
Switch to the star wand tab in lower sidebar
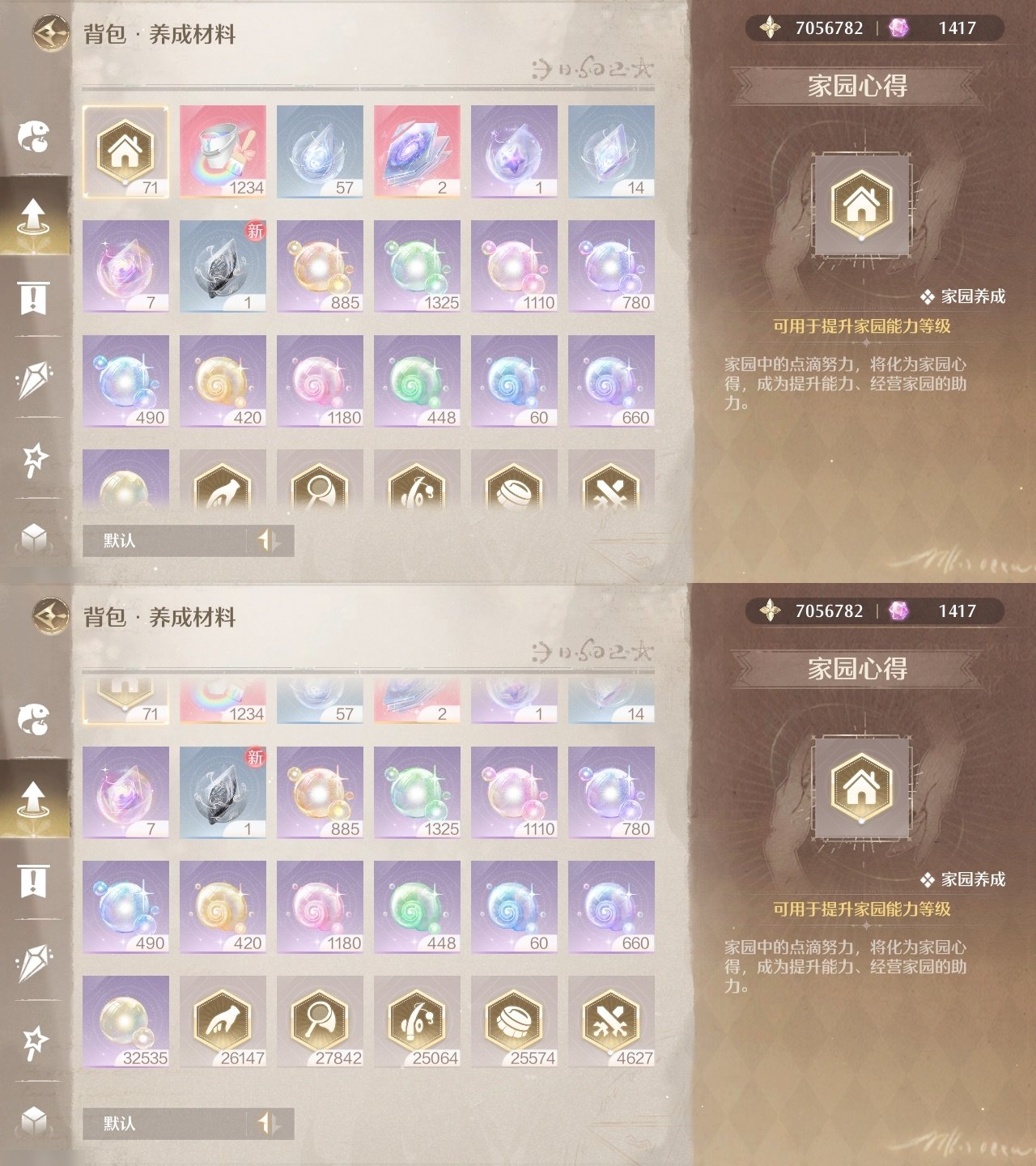34,1042
